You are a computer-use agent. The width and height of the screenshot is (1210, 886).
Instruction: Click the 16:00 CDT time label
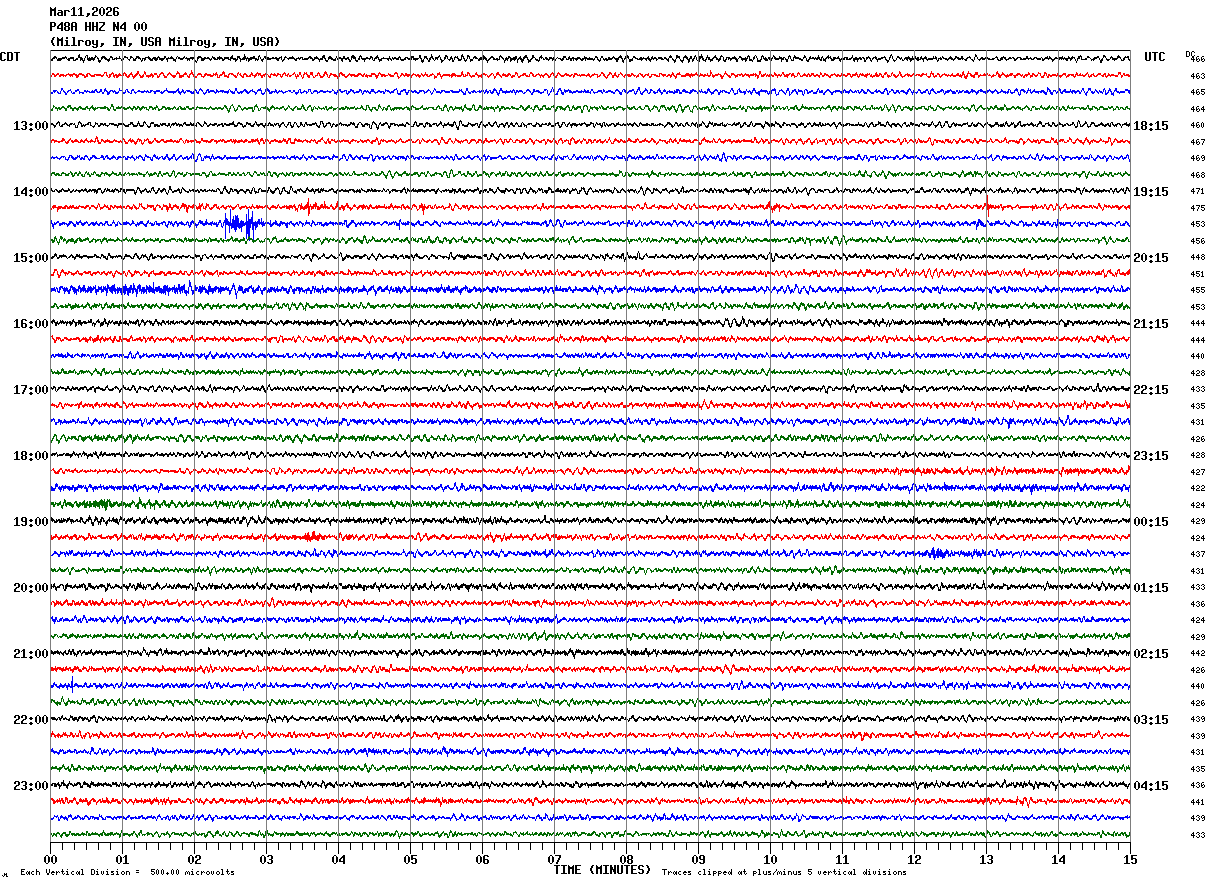(x=31, y=324)
